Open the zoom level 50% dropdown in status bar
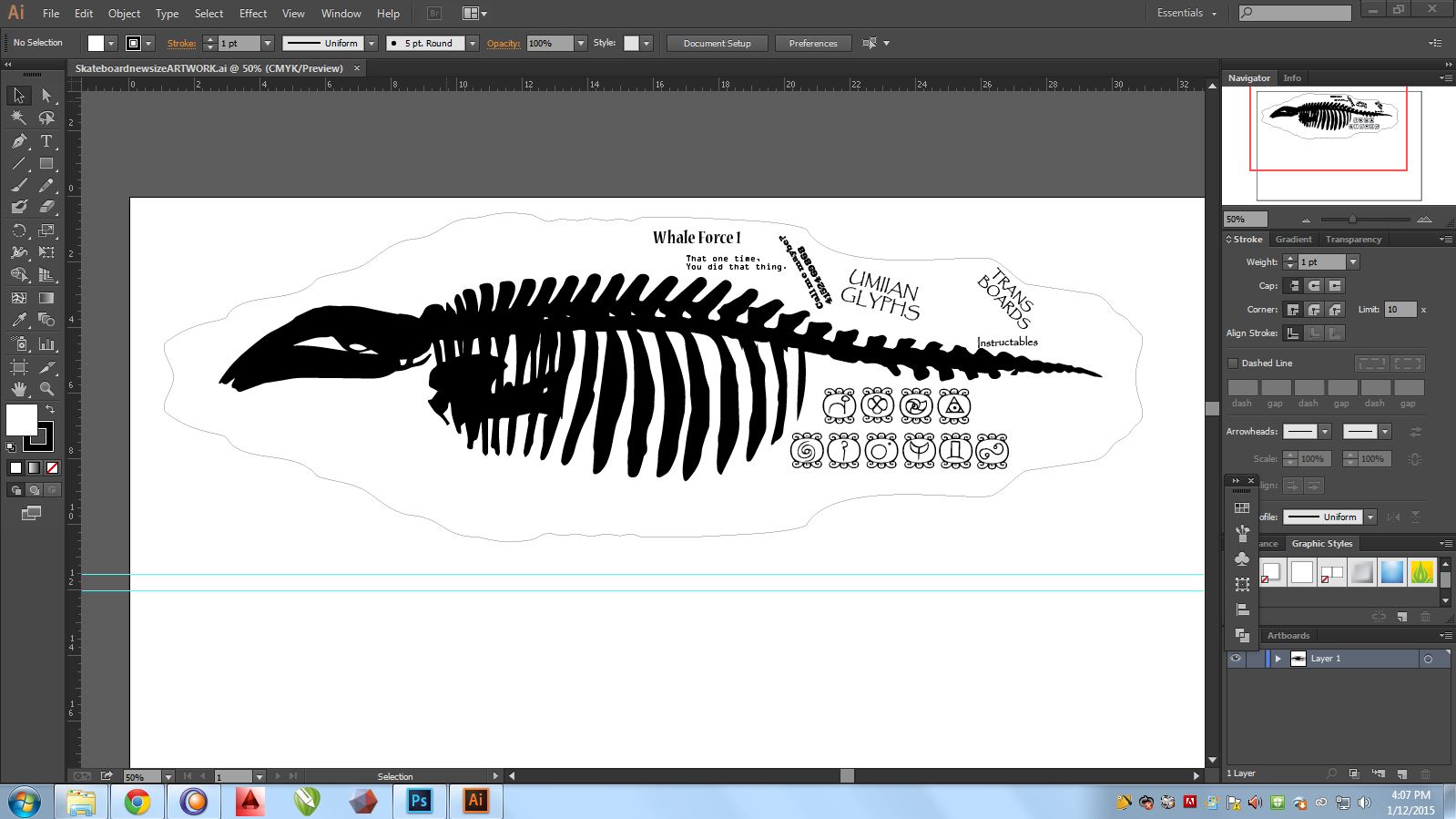Screen dimensions: 1456x819 pyautogui.click(x=168, y=777)
